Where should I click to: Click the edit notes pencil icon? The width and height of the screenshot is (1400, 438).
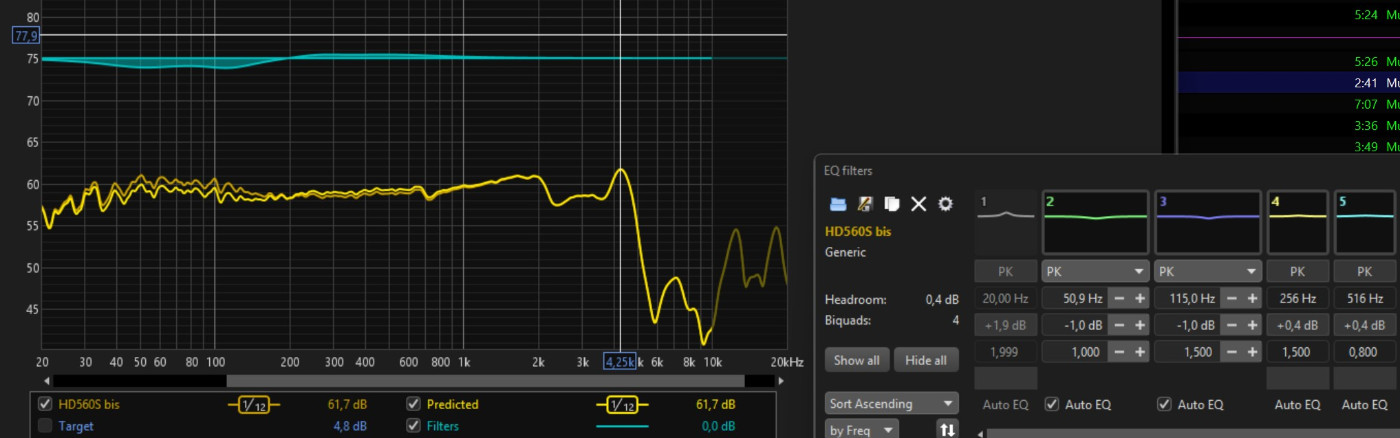[x=865, y=204]
